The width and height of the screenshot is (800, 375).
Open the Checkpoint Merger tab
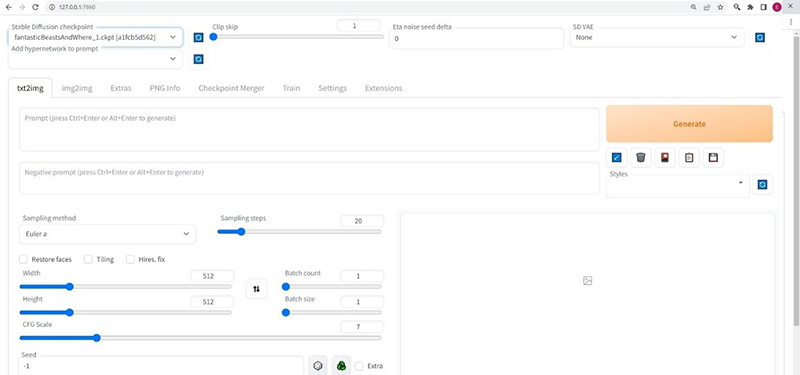pos(231,88)
